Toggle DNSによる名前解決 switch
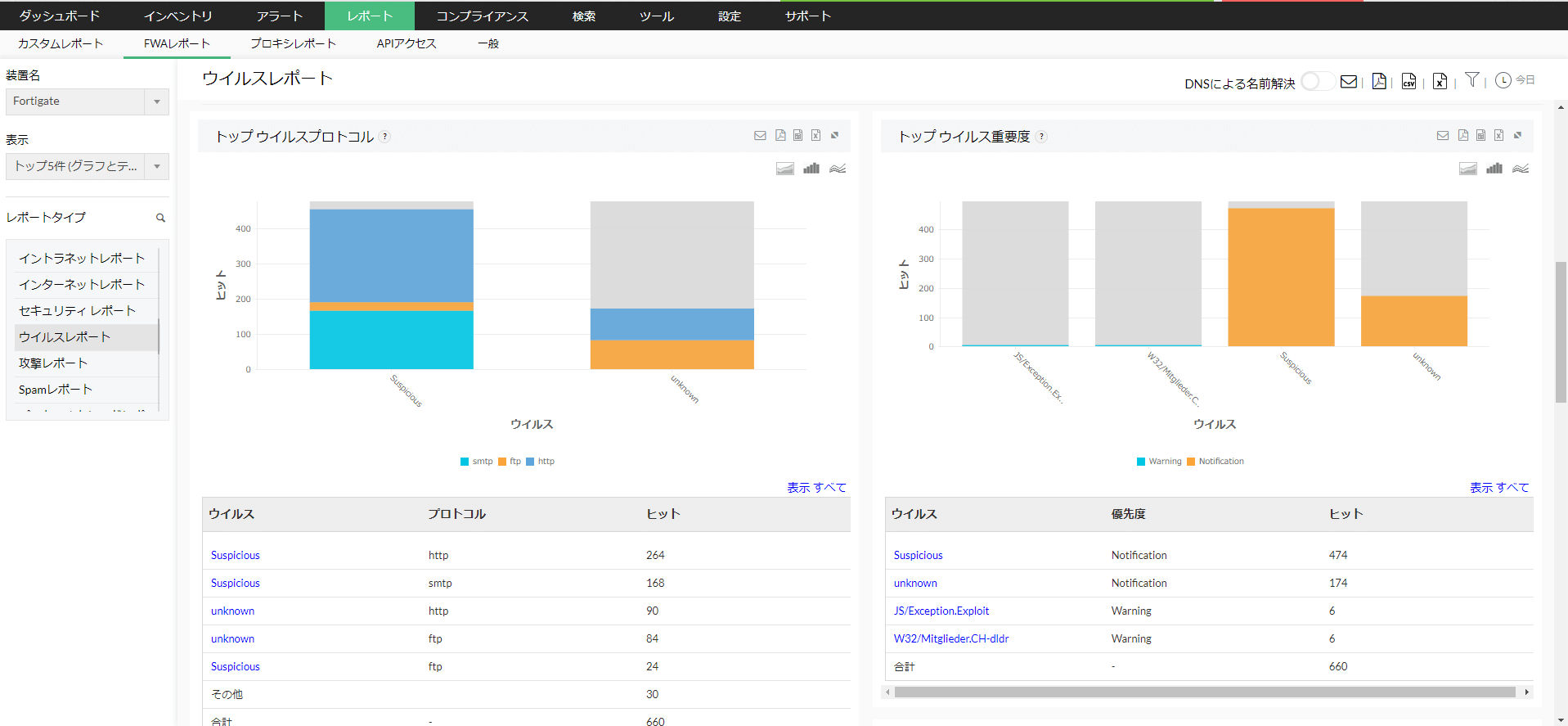Screen dimensions: 1568x726 point(1317,82)
